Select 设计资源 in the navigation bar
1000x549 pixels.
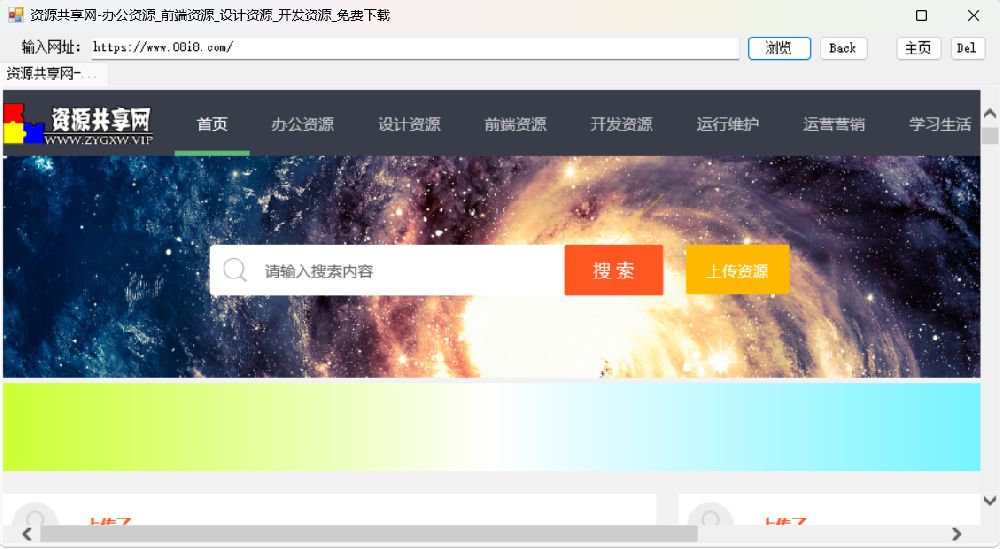click(x=409, y=125)
